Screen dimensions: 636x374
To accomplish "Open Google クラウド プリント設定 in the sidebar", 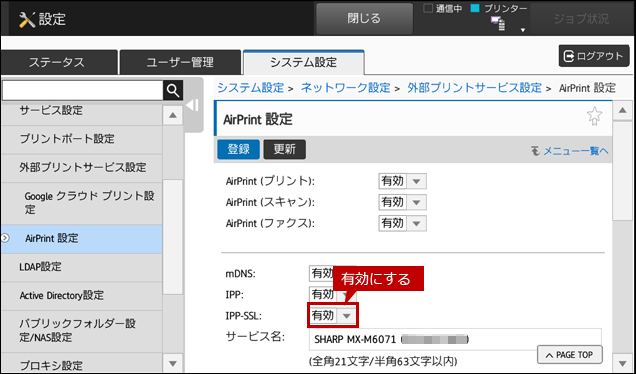I will [81, 203].
